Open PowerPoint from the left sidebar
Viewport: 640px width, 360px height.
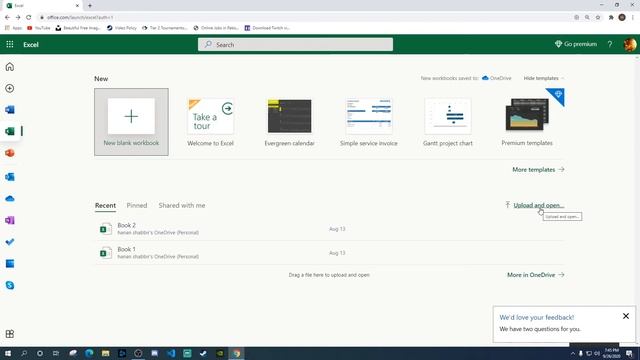10,153
